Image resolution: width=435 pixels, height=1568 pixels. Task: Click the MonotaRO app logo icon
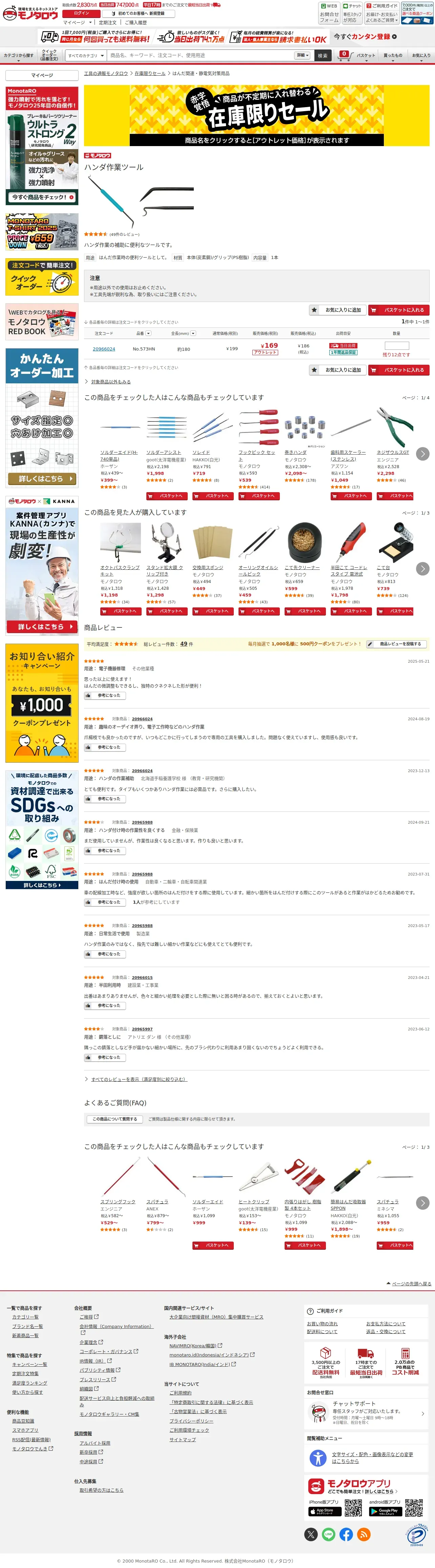pos(316,1486)
